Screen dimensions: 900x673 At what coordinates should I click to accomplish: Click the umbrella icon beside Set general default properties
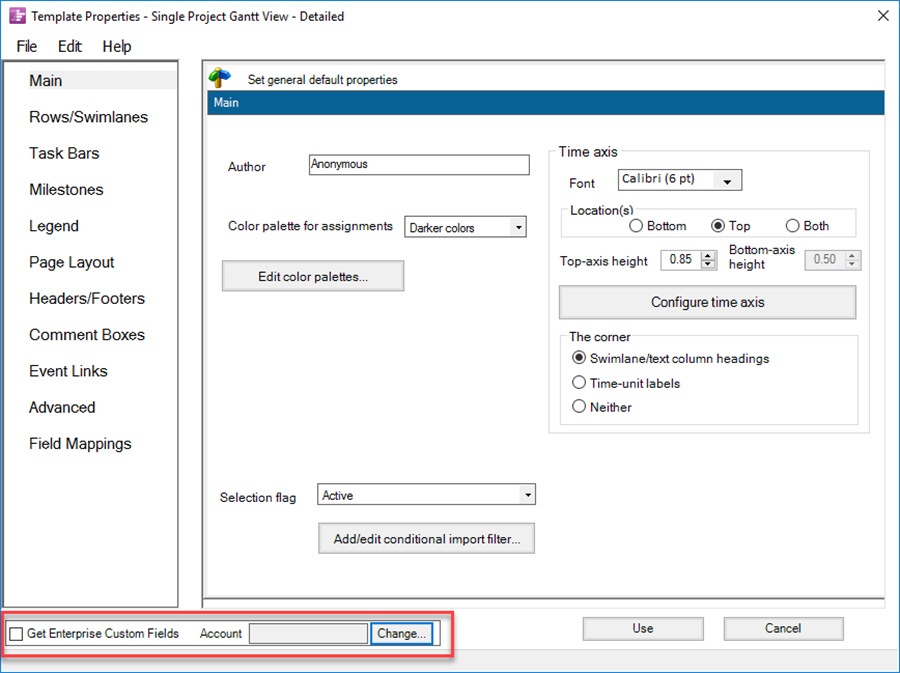220,79
